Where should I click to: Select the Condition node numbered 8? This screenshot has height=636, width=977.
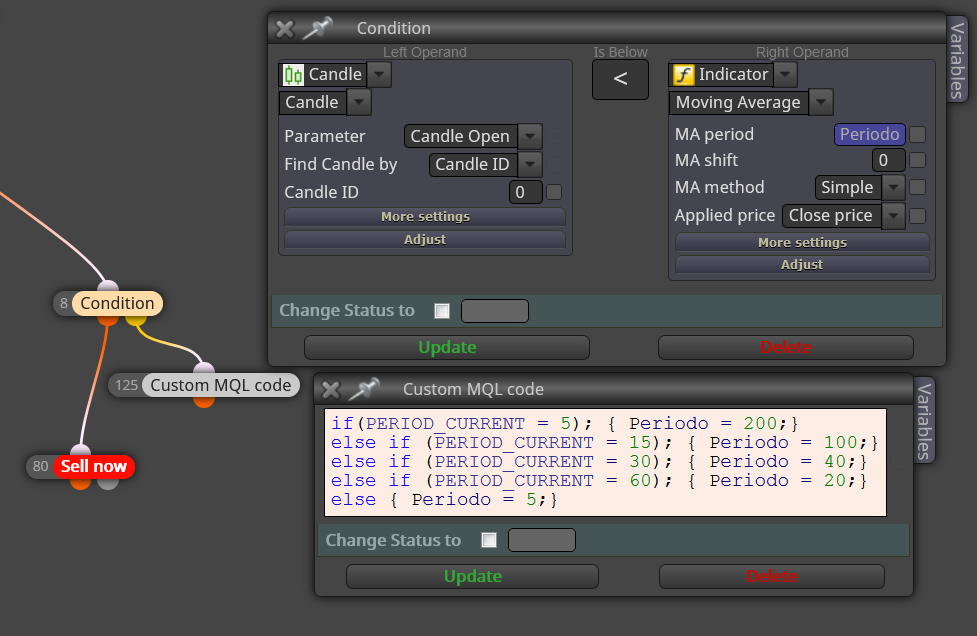[x=117, y=303]
